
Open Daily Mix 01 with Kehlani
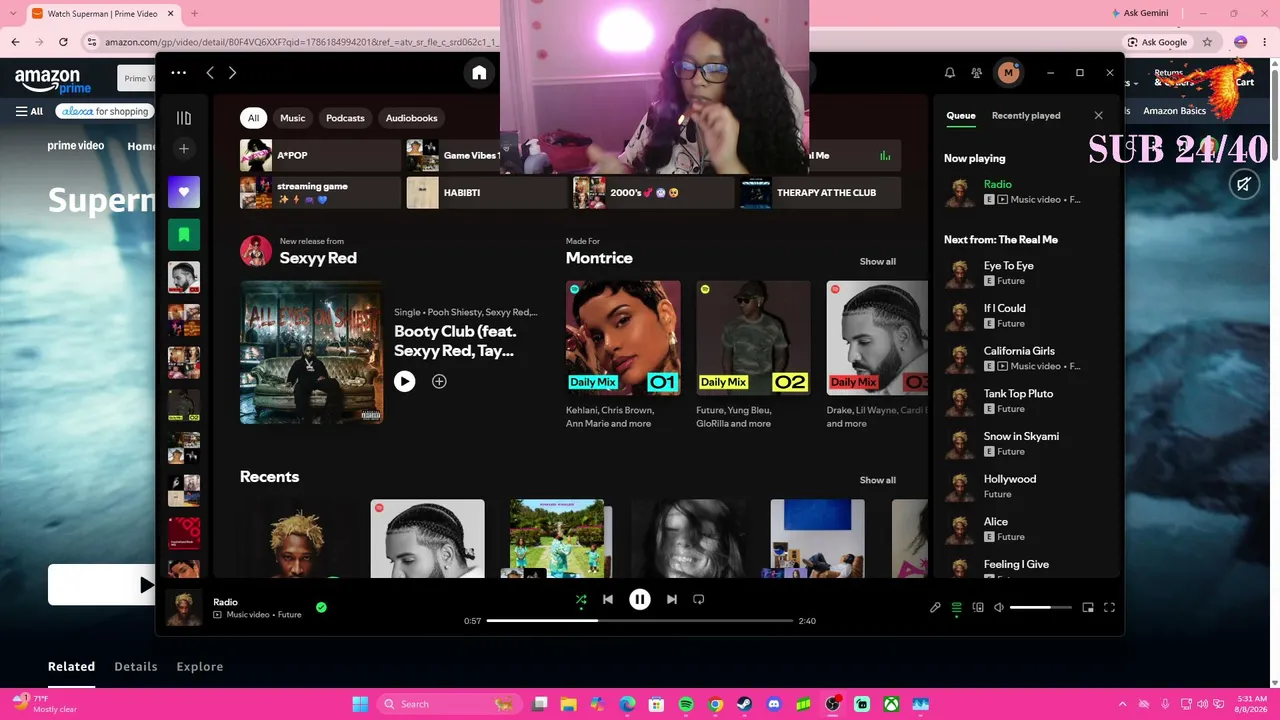pos(623,338)
